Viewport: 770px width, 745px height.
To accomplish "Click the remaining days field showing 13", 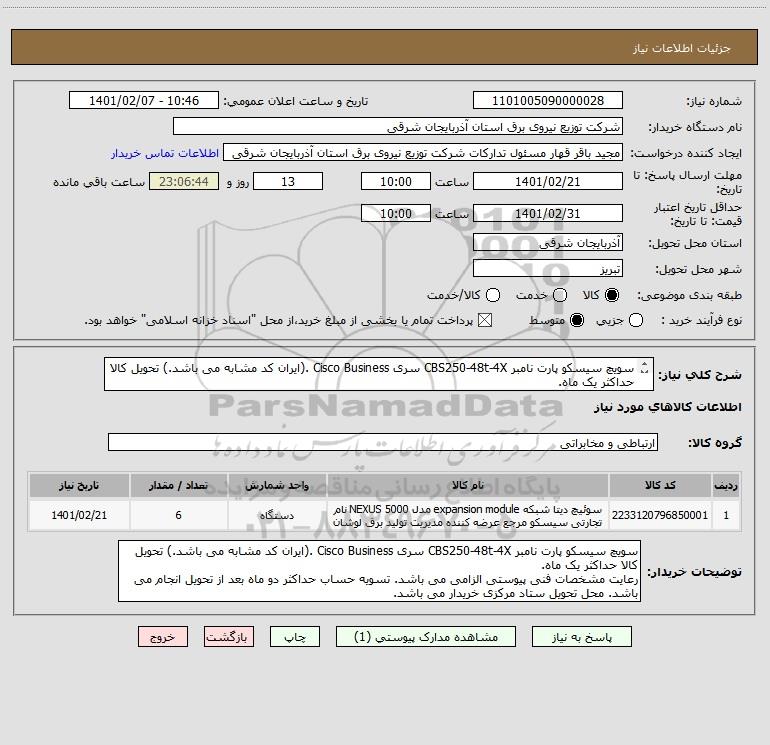I will tap(288, 181).
